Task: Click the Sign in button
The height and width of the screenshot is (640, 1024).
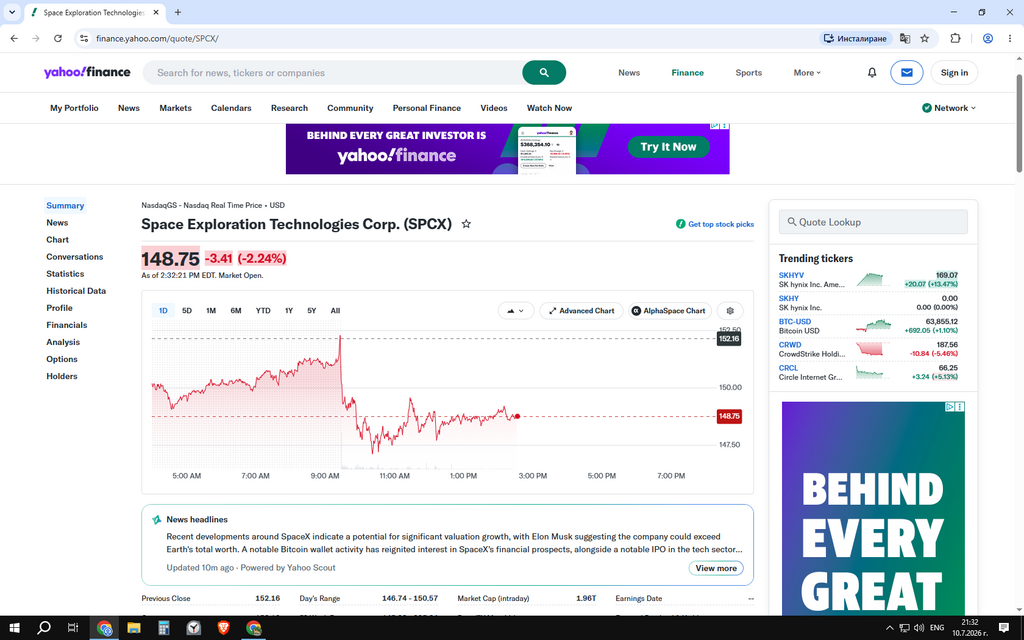Action: pyautogui.click(x=954, y=72)
